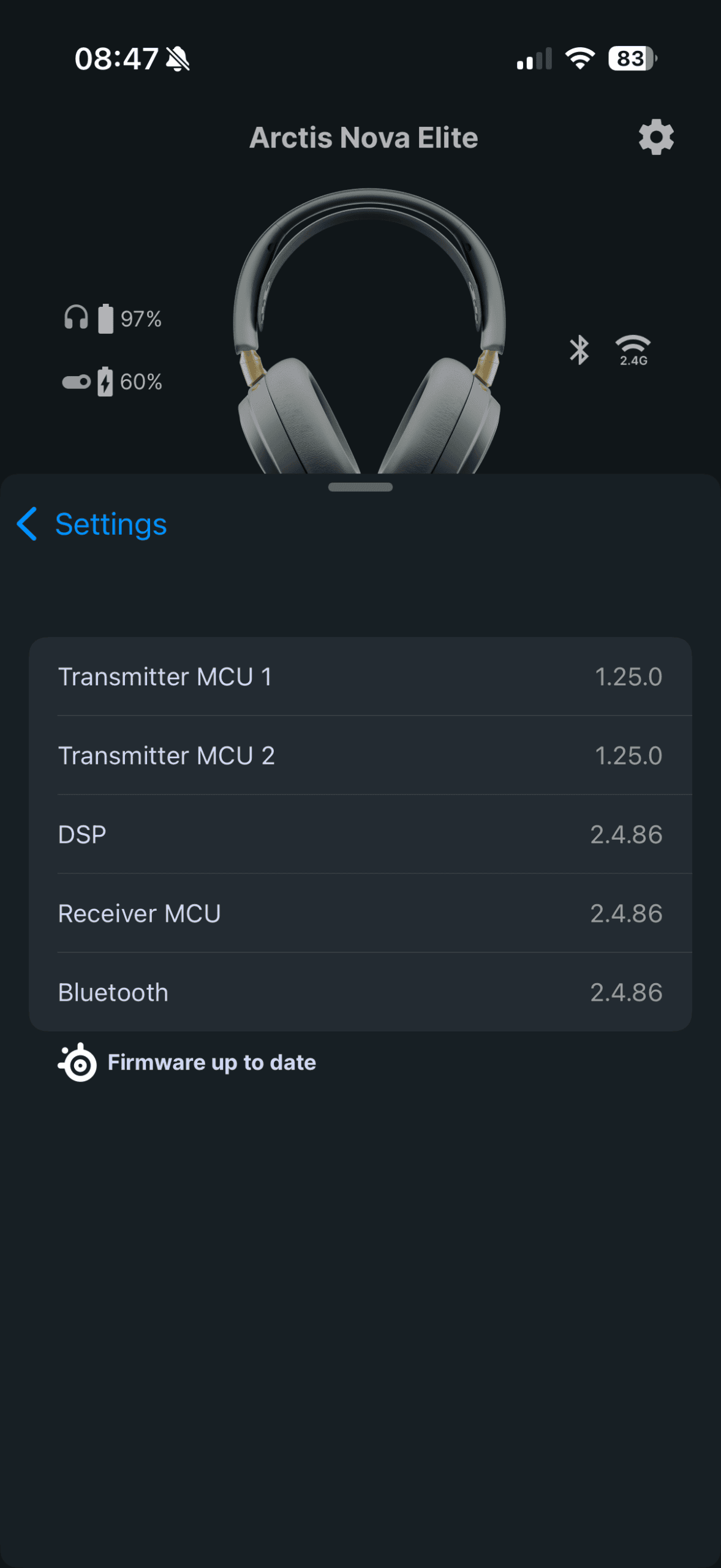Tap the Settings back link
The height and width of the screenshot is (1568, 721).
(111, 524)
